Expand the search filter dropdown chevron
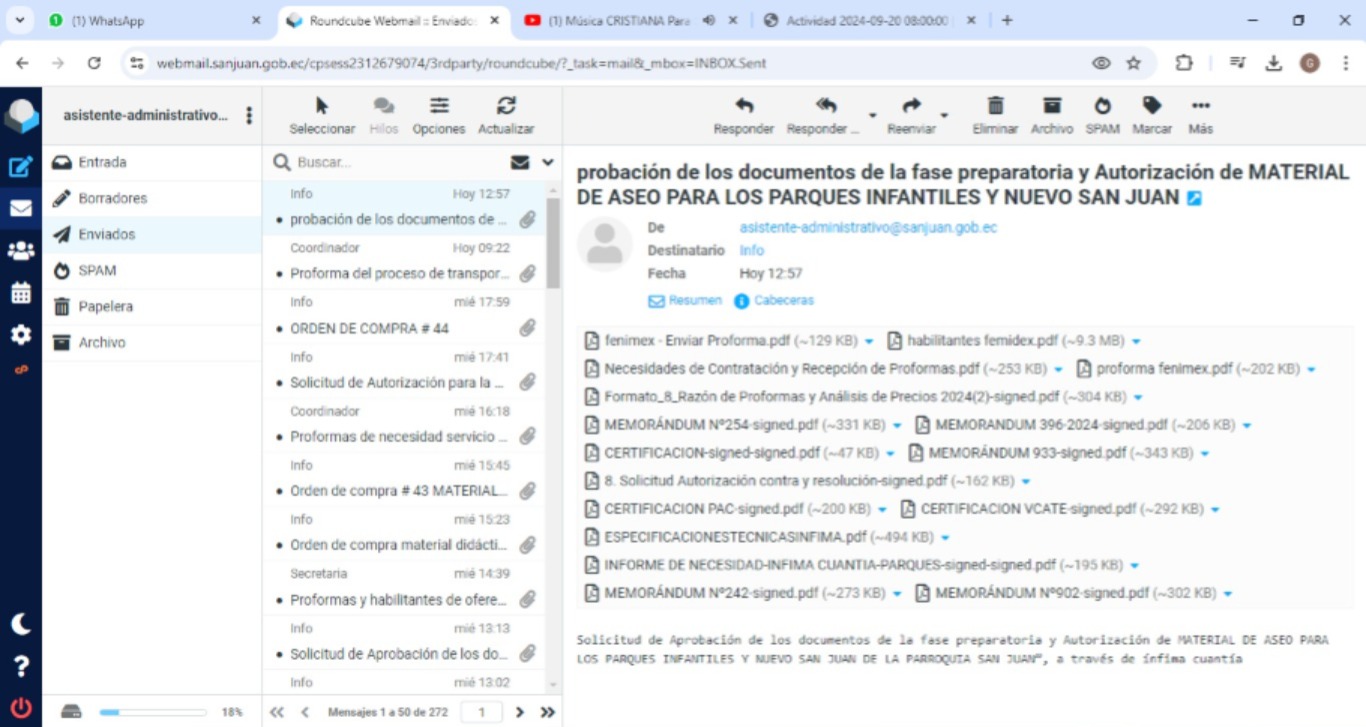1366x727 pixels. click(x=548, y=162)
